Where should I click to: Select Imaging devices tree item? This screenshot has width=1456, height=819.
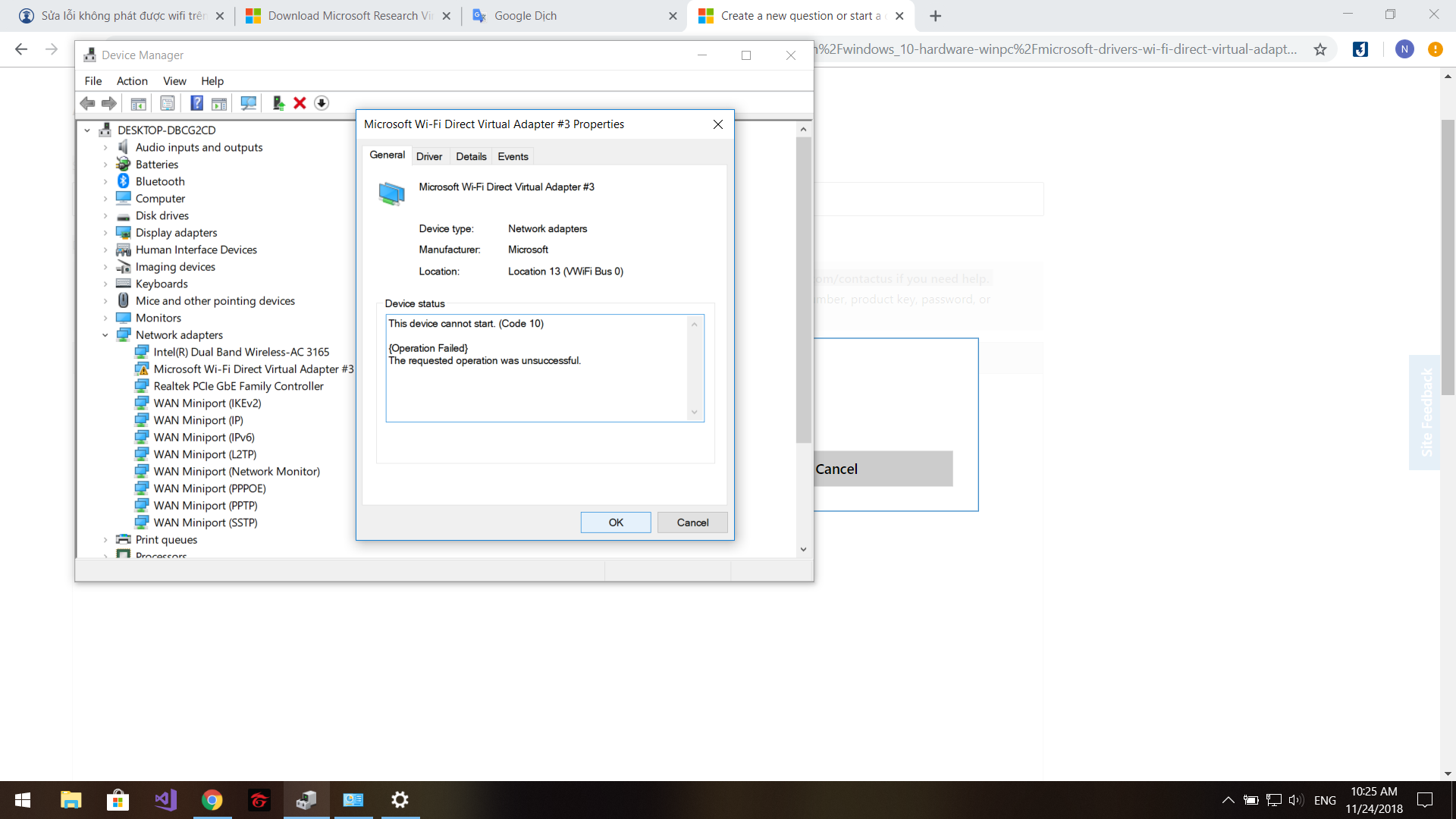tap(175, 267)
